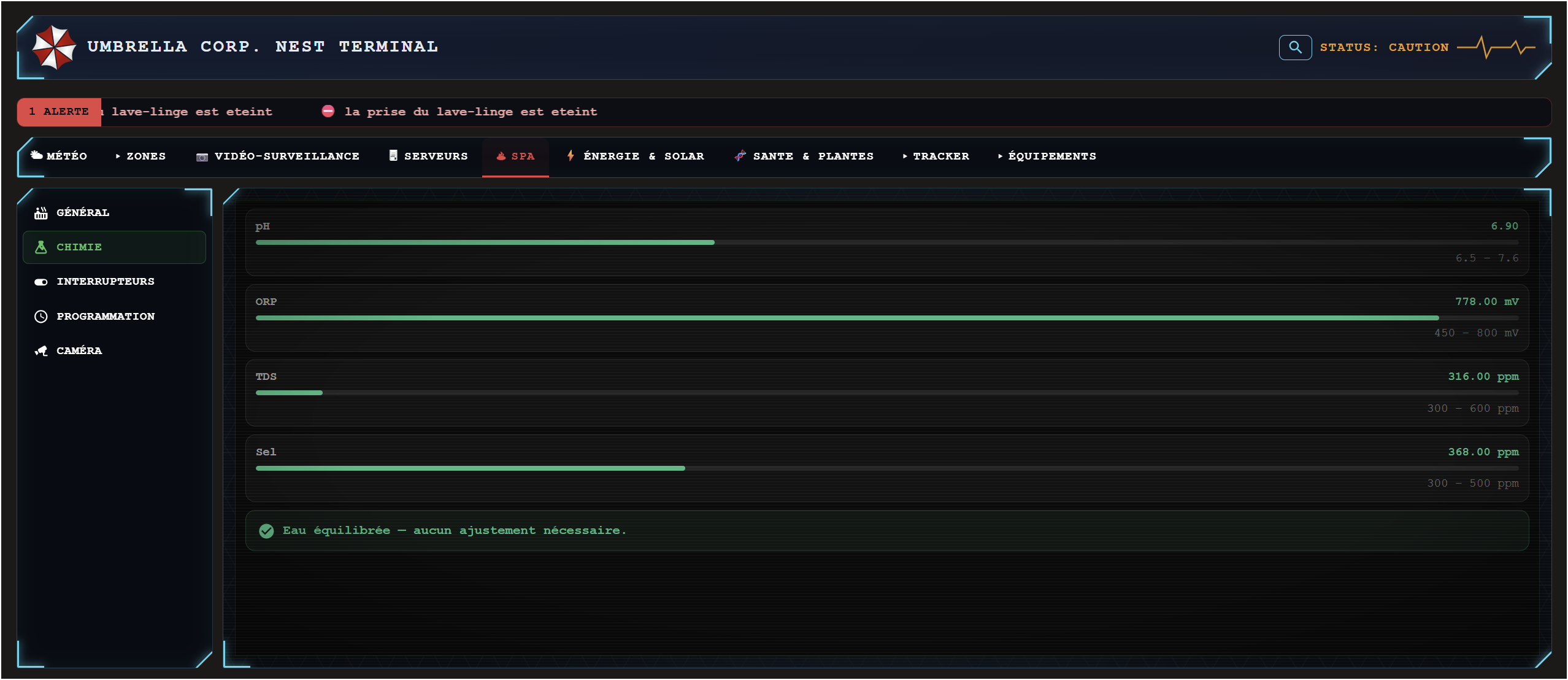Open the Santé & Plantes tab

pyautogui.click(x=804, y=156)
